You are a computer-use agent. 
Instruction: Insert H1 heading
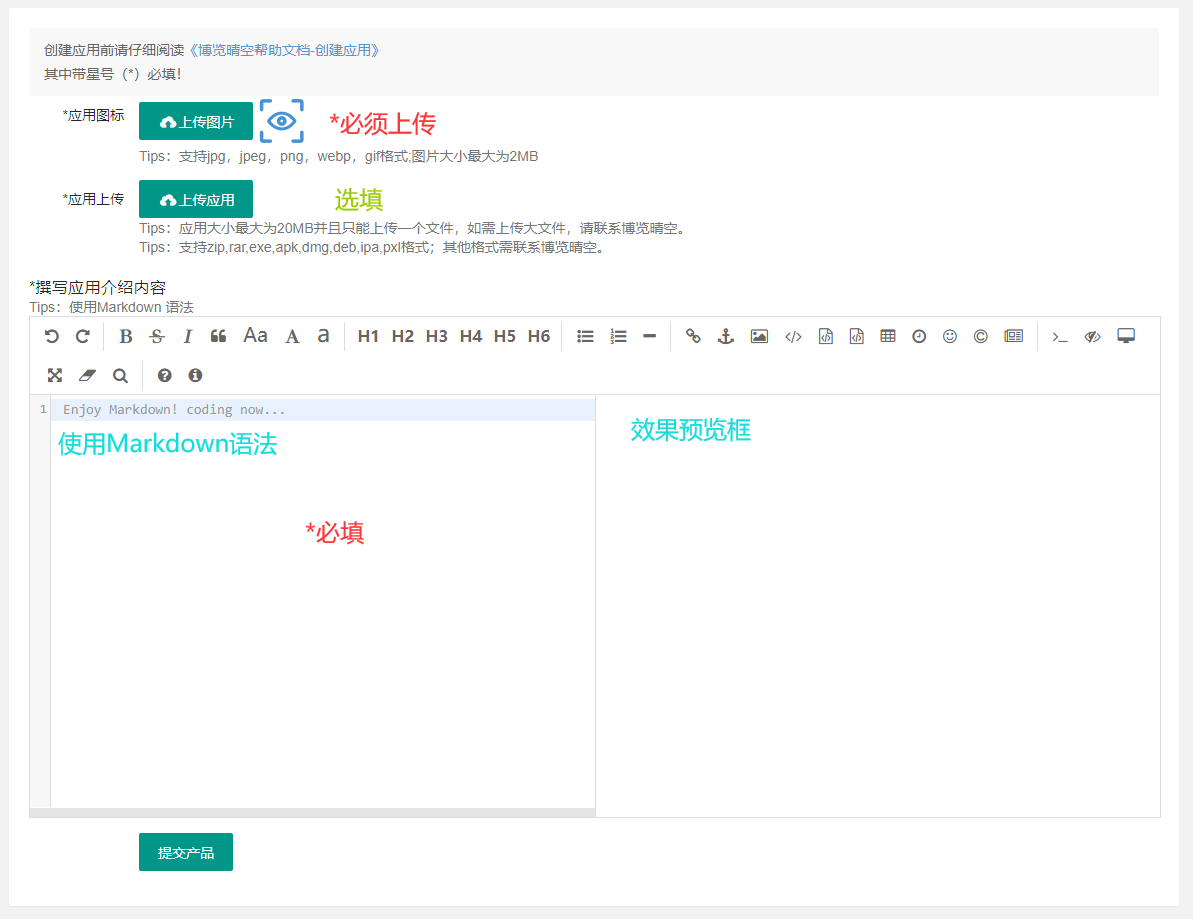click(x=368, y=336)
